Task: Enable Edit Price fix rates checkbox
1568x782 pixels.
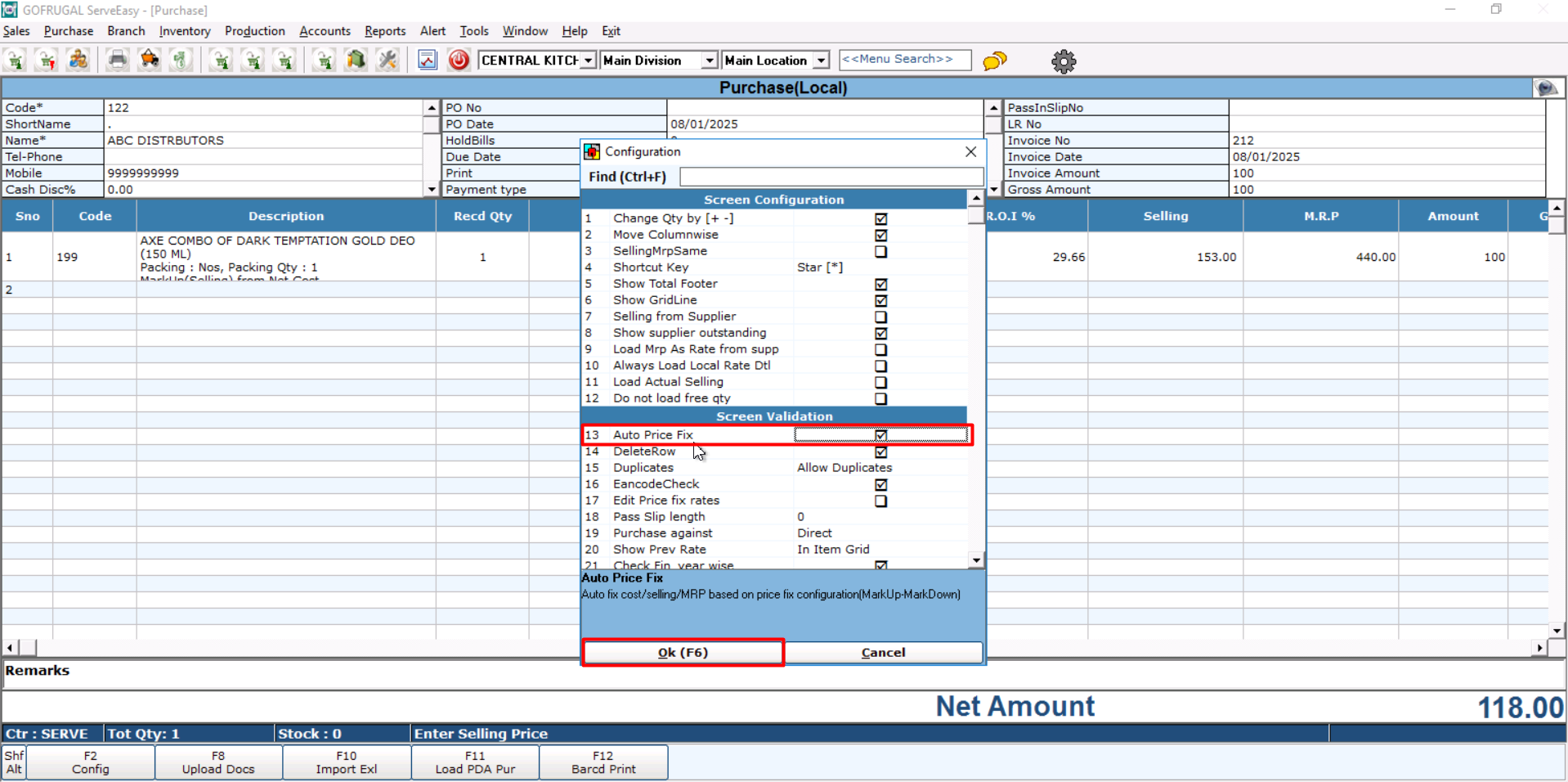Action: click(880, 501)
